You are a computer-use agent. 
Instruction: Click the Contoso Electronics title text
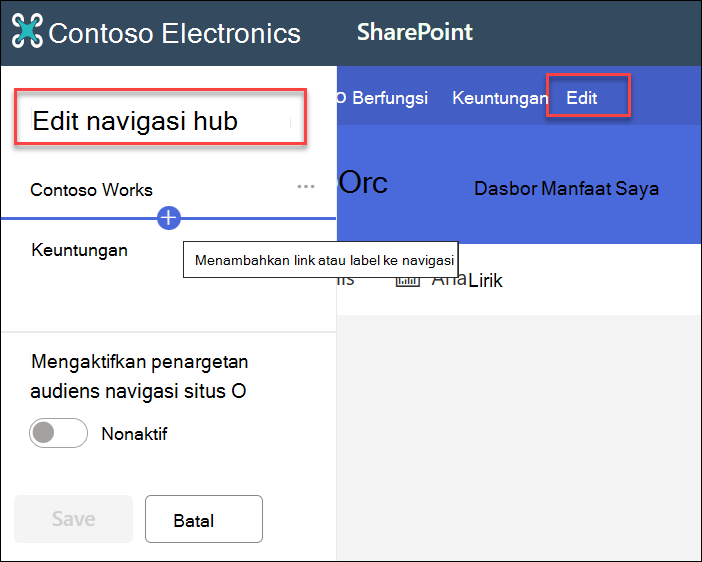coord(174,33)
